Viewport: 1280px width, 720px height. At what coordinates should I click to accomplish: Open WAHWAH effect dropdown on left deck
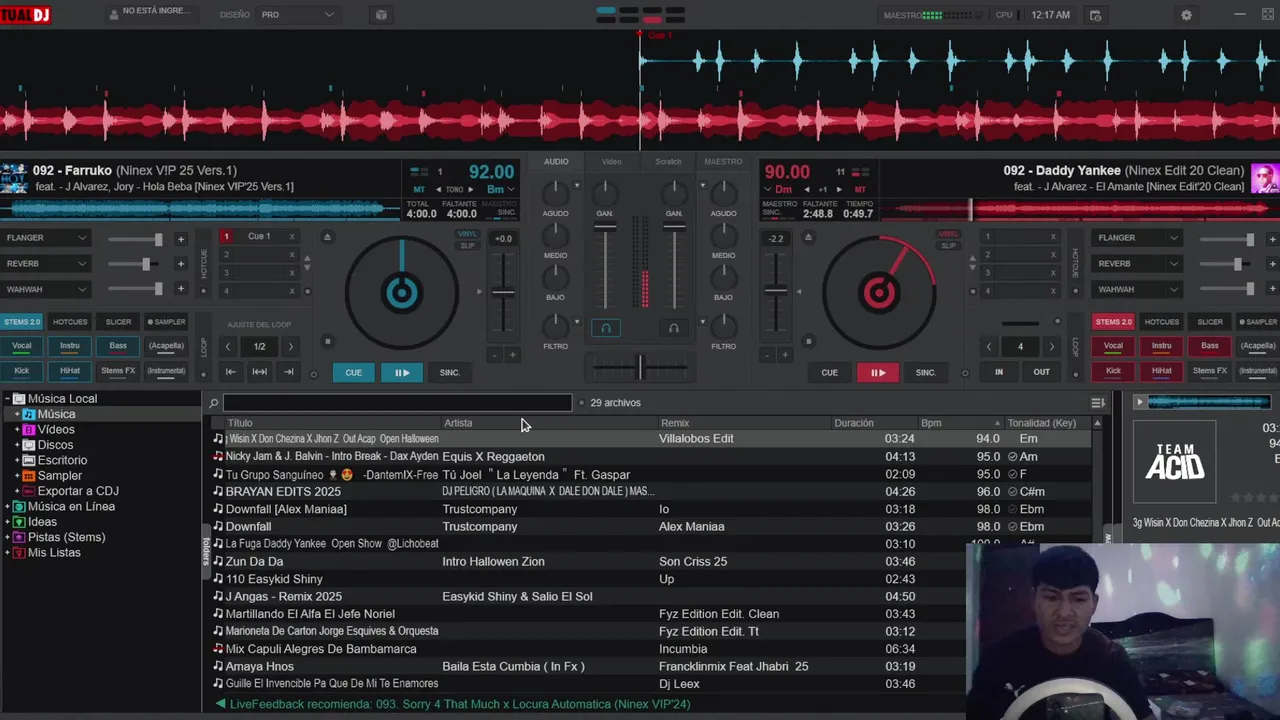point(47,290)
